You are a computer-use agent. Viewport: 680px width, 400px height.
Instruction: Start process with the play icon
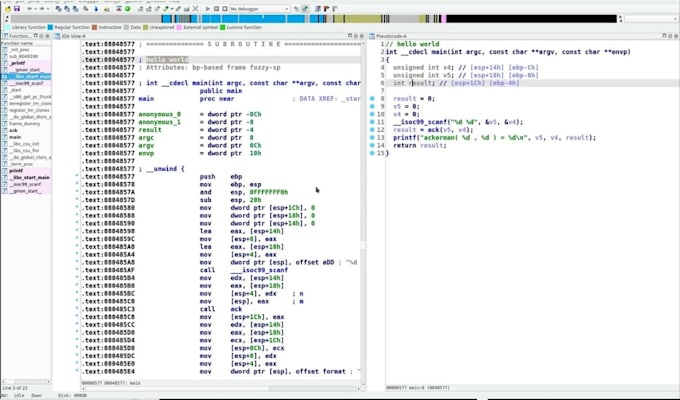[208, 9]
